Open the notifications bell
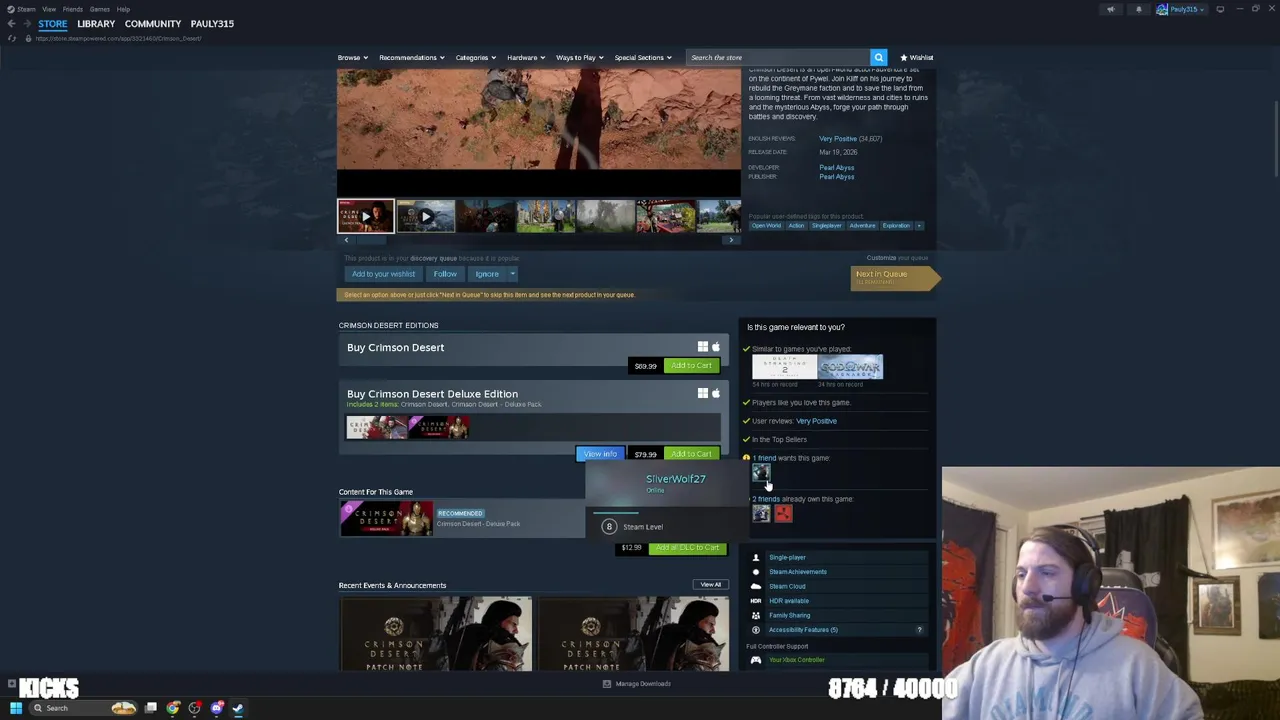1280x720 pixels. 1138,9
